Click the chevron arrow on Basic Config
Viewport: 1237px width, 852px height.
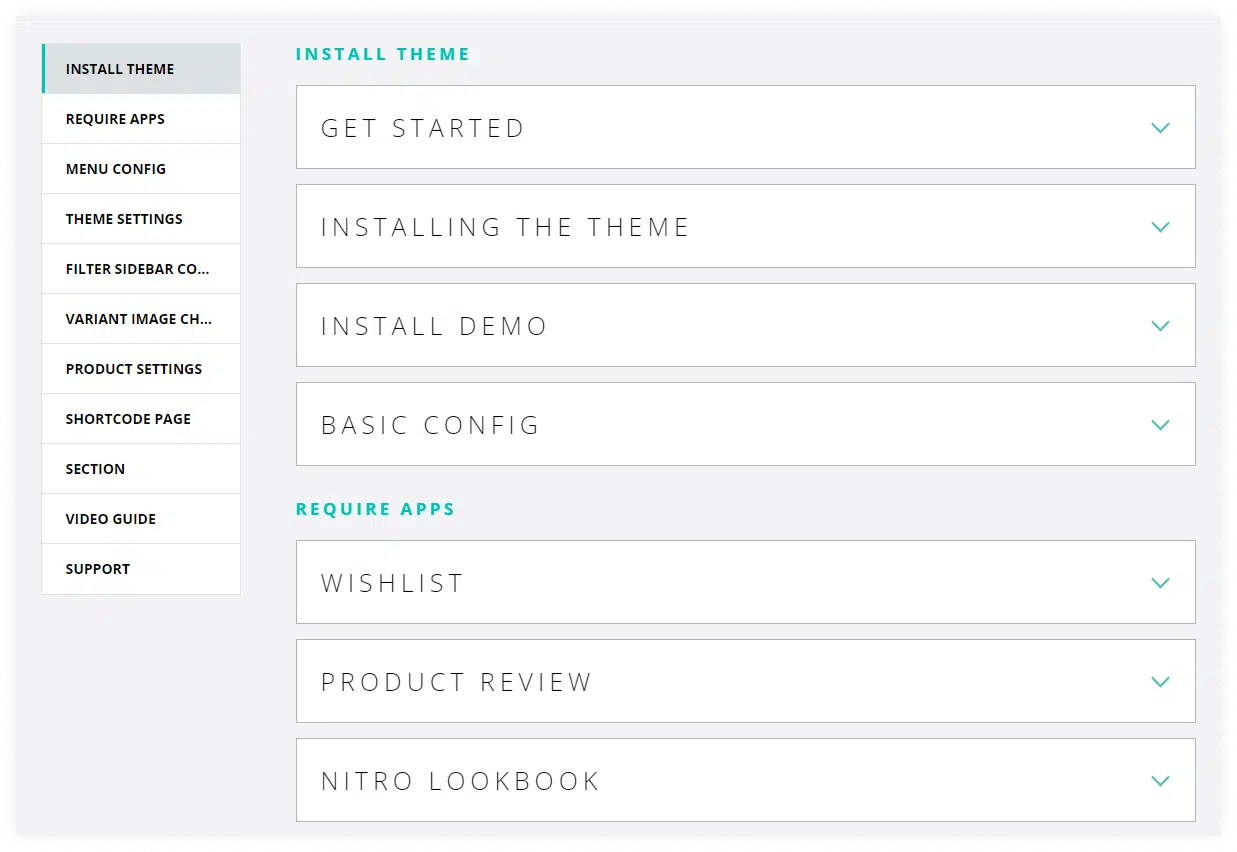[x=1160, y=425]
